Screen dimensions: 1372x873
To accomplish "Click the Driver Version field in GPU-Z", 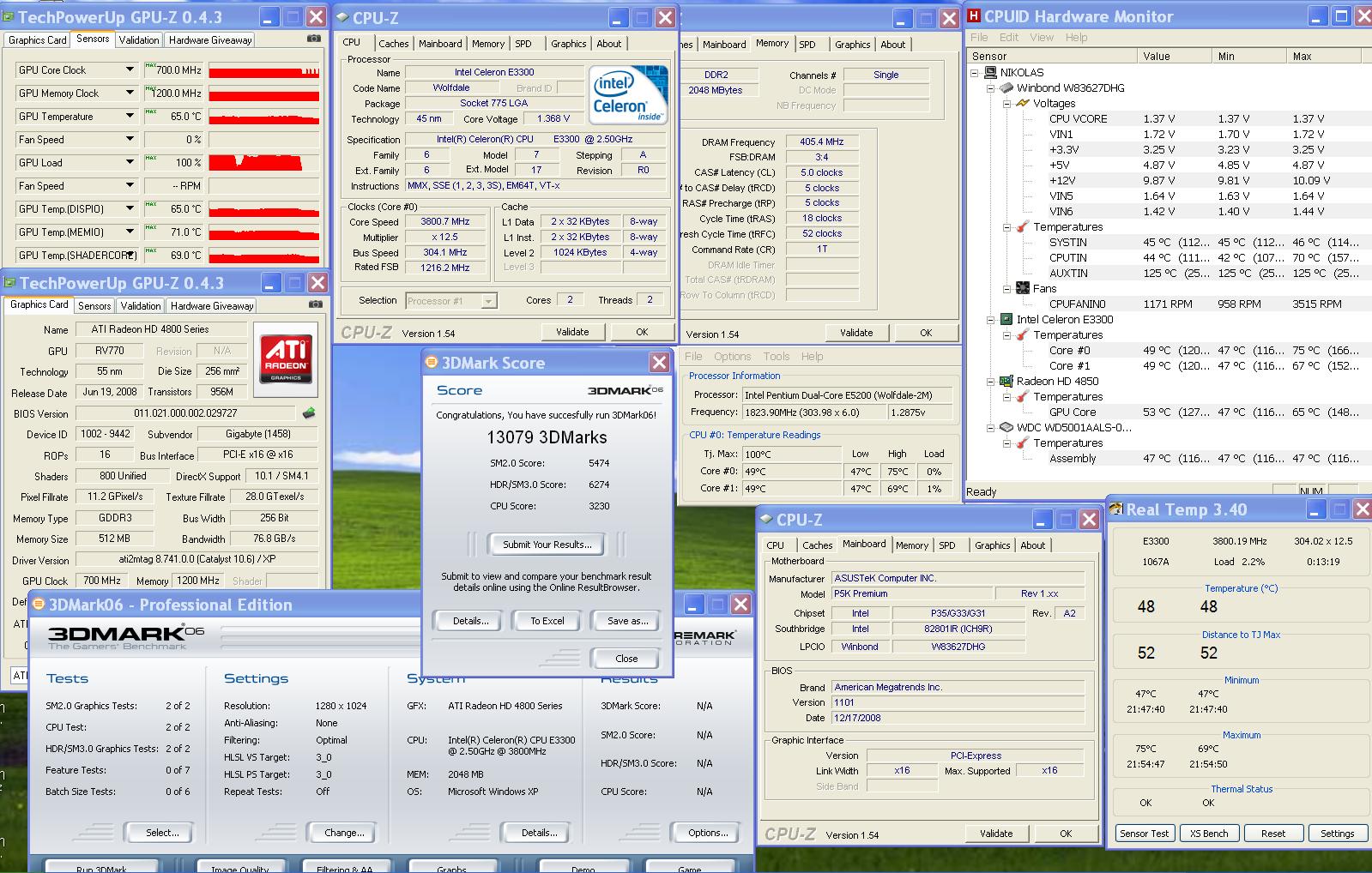I will 196,560.
